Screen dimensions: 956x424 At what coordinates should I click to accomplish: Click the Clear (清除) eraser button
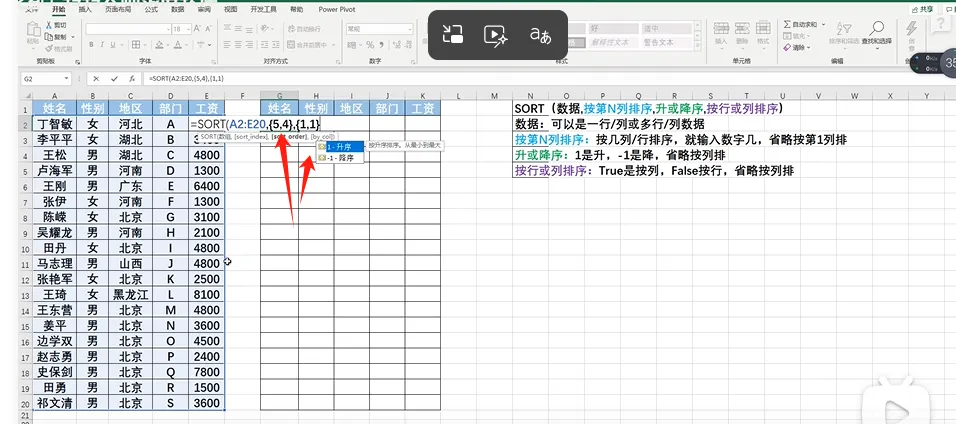(x=797, y=48)
